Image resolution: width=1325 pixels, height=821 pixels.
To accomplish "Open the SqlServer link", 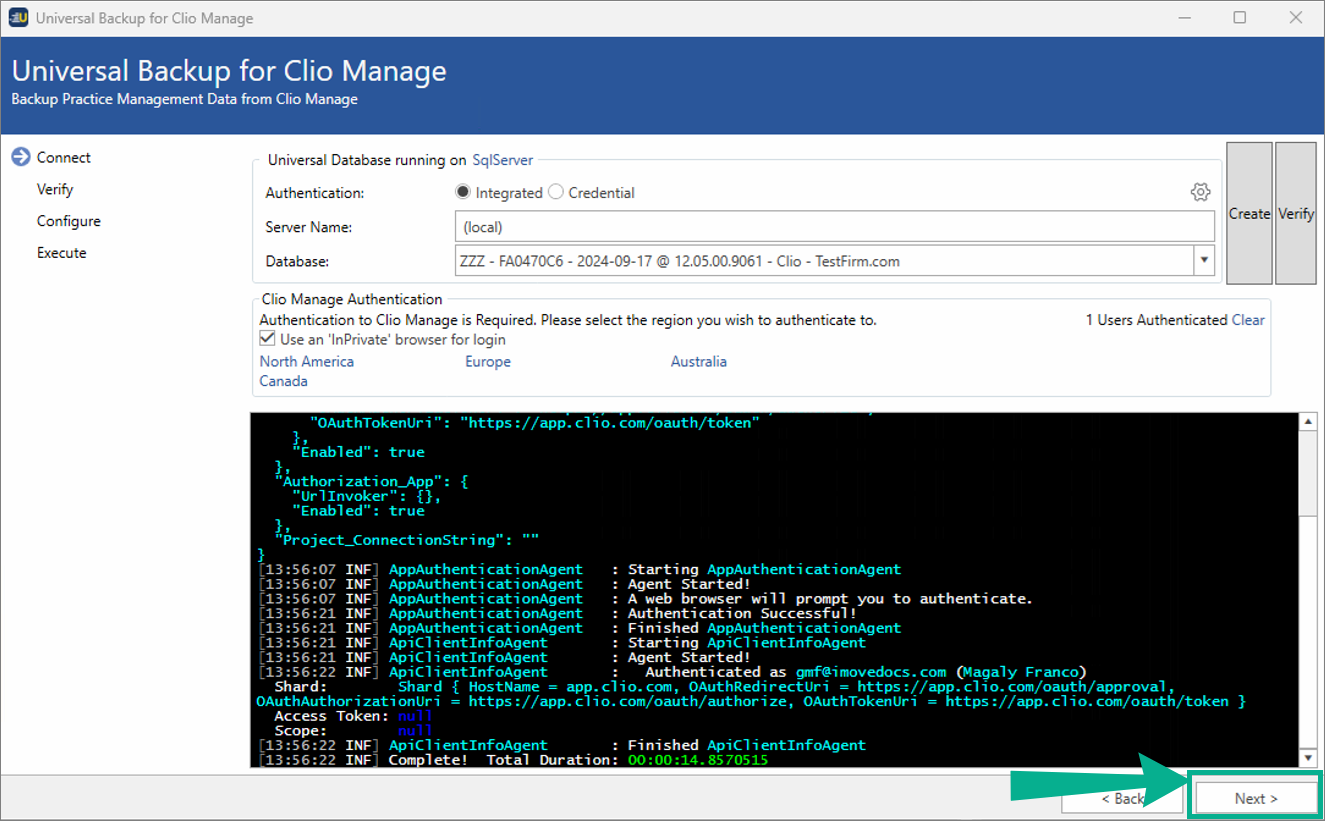I will (503, 160).
